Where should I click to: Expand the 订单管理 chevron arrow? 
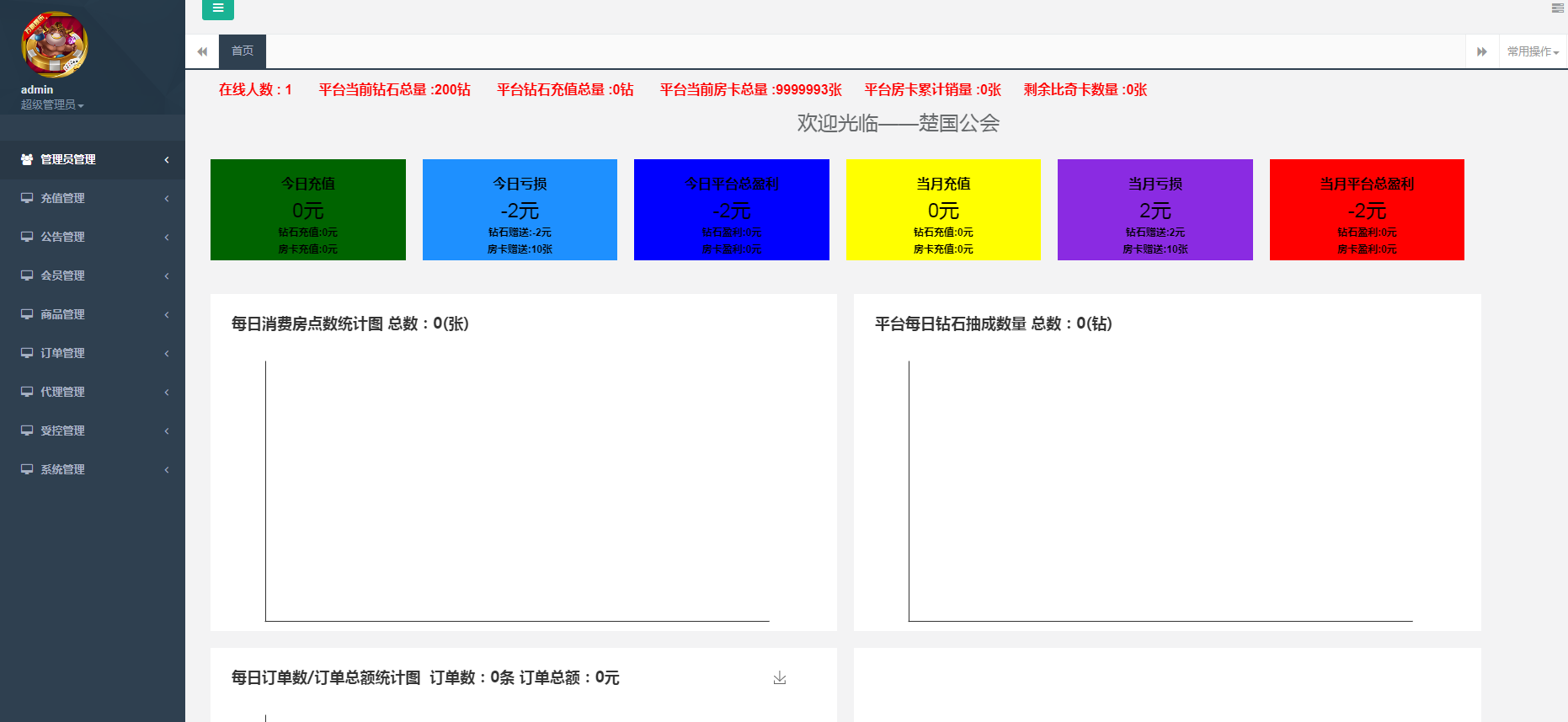167,353
